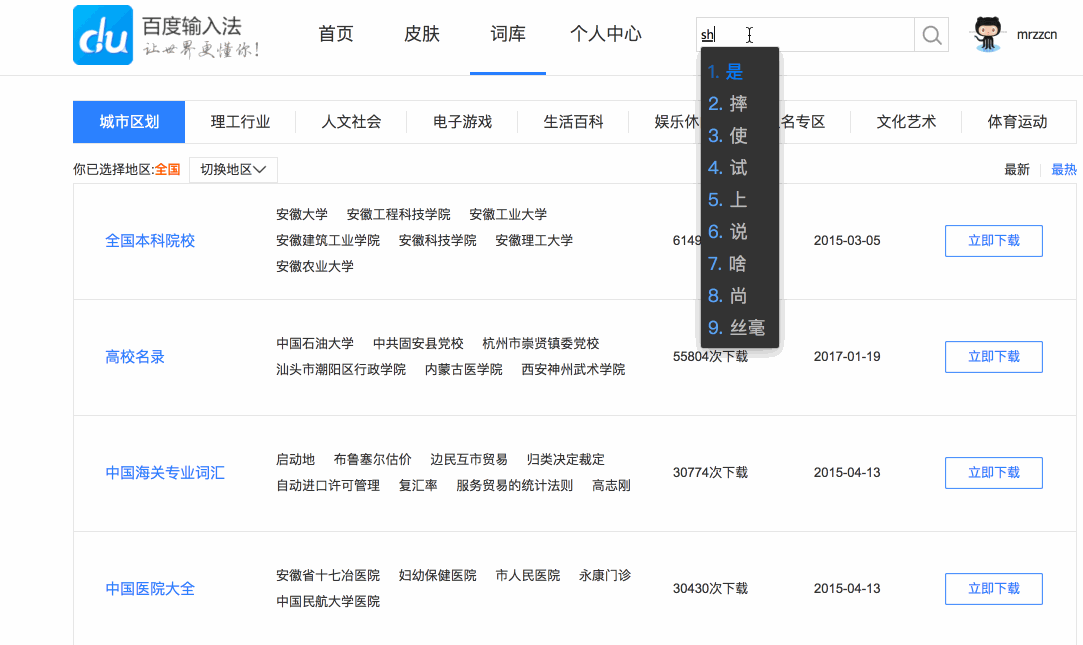Viewport: 1083px width, 645px height.
Task: Click the 妇幼保健医院 sample word
Action: (437, 576)
